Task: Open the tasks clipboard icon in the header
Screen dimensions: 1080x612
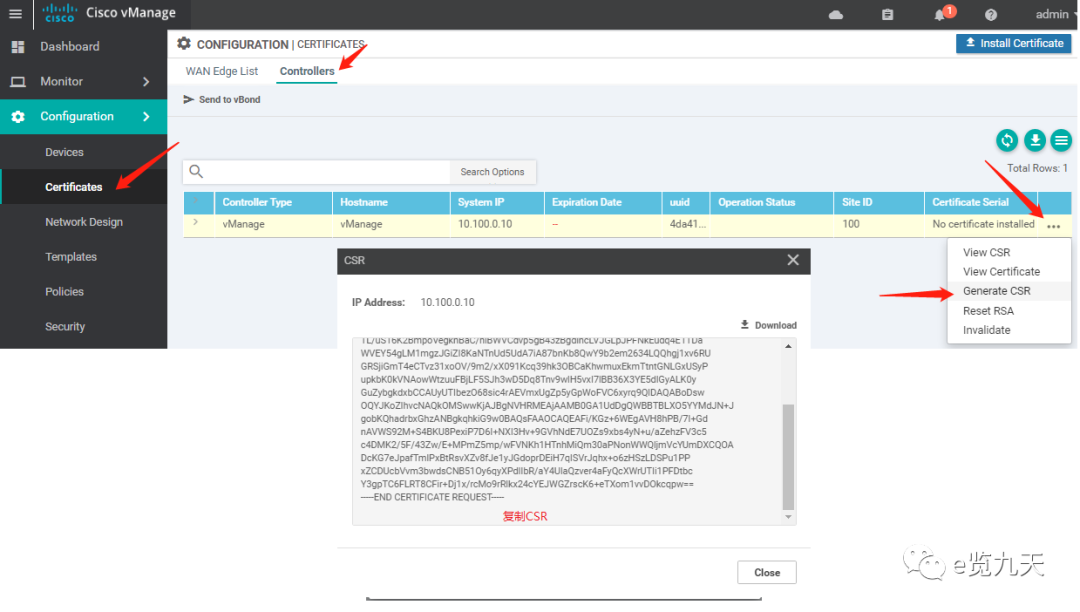Action: coord(887,14)
